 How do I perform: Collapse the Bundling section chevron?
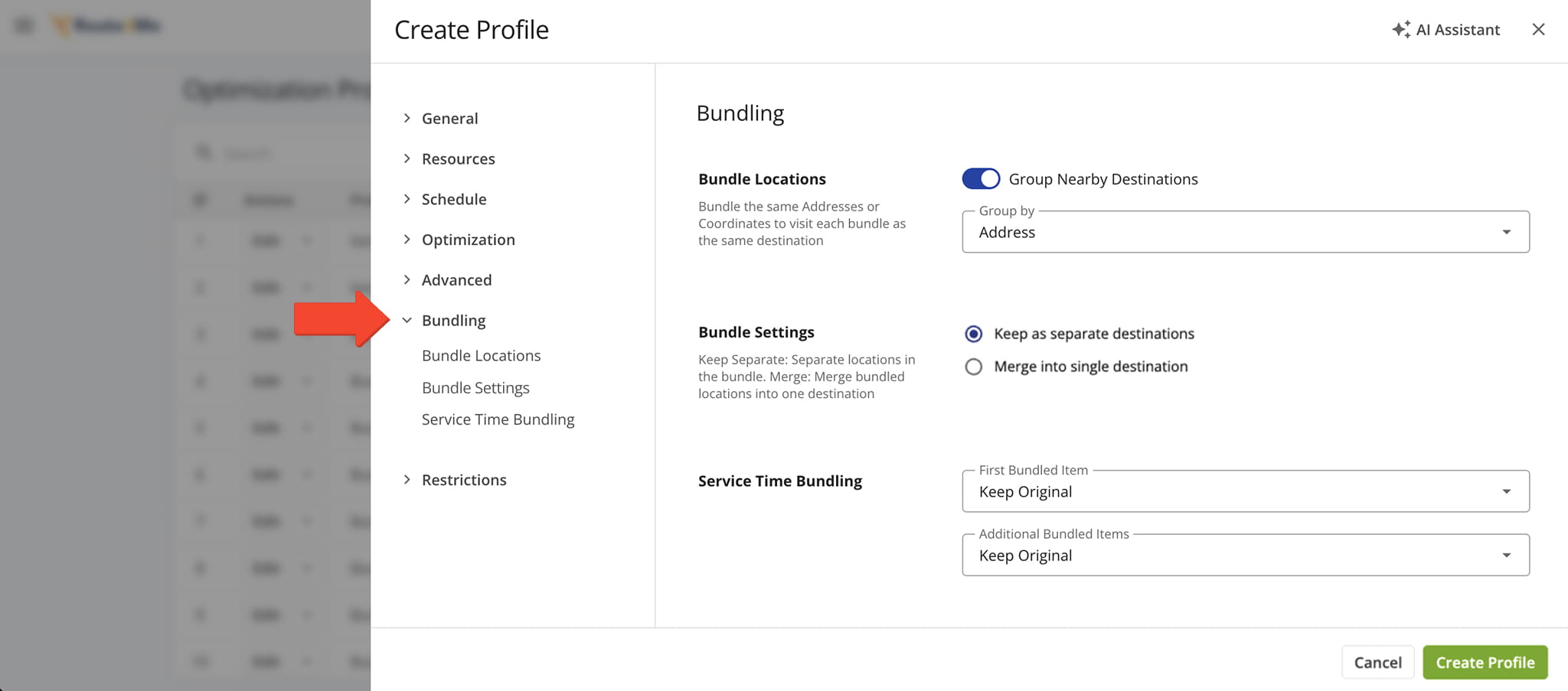(407, 321)
